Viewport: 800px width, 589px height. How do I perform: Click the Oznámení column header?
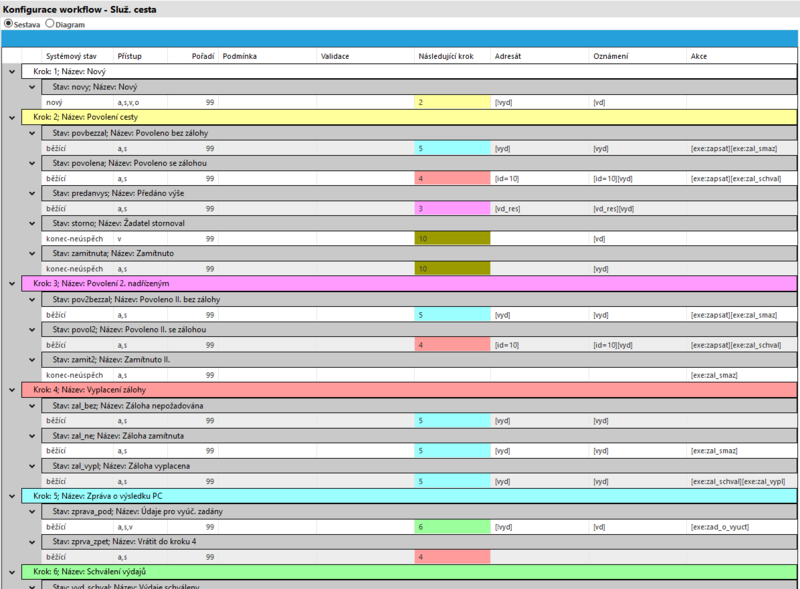tap(638, 56)
